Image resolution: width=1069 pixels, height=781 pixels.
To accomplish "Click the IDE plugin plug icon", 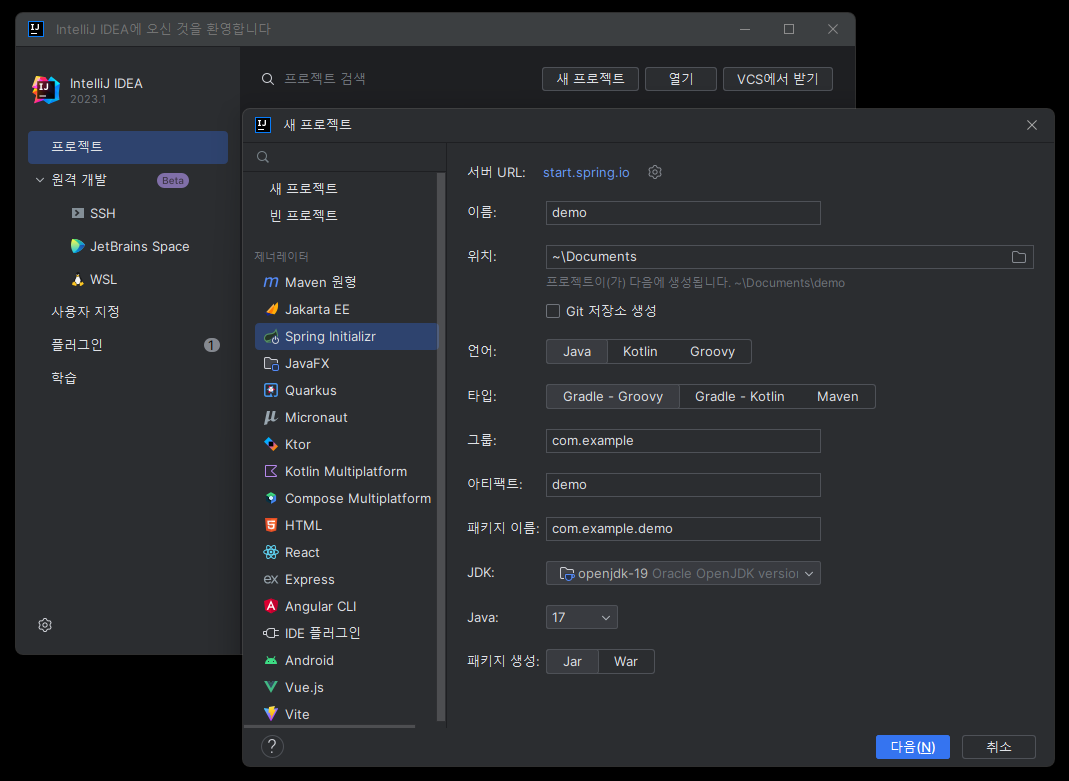I will click(x=271, y=633).
